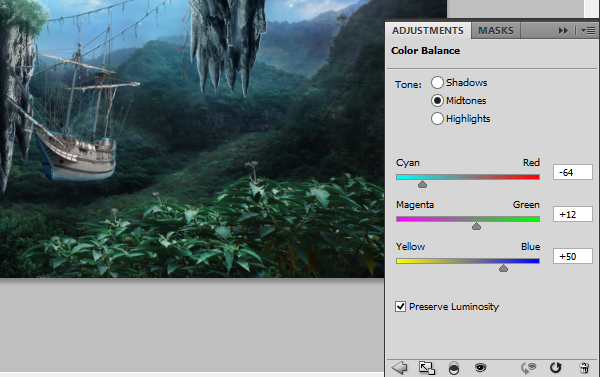Click the Tone: label
600x377 pixels.
tap(408, 85)
